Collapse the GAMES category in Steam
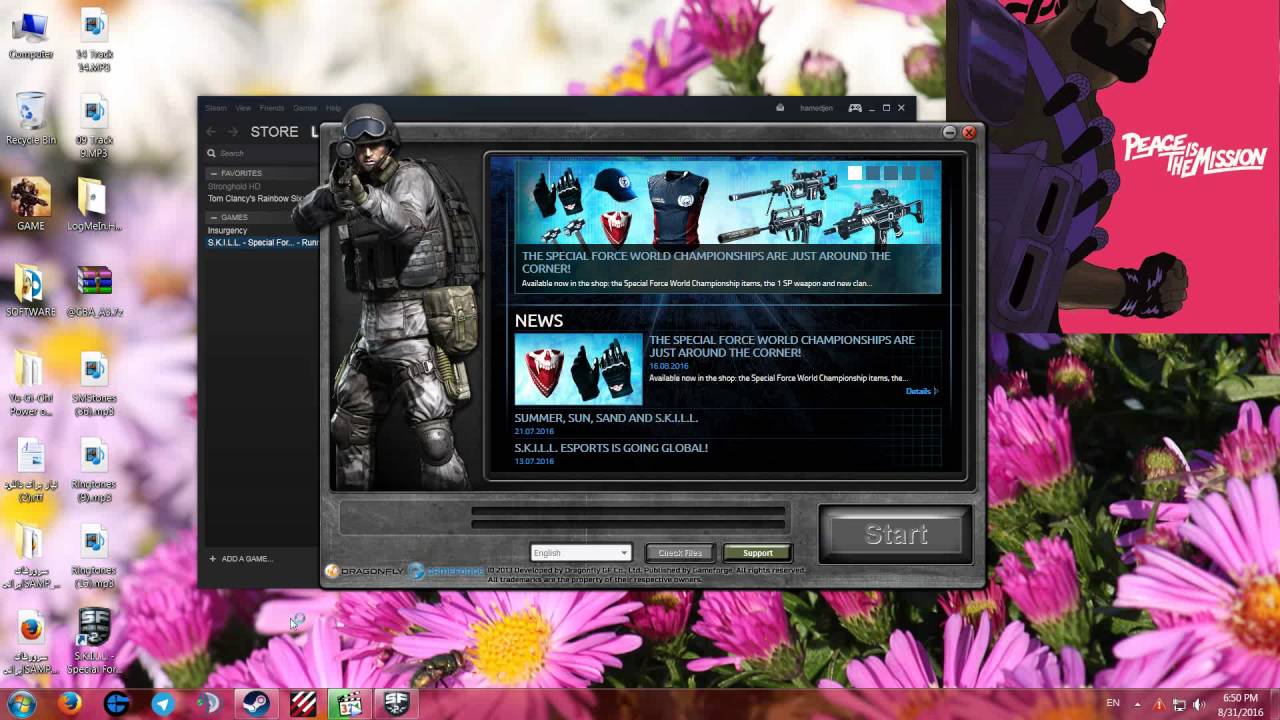The width and height of the screenshot is (1280, 720). [x=214, y=217]
